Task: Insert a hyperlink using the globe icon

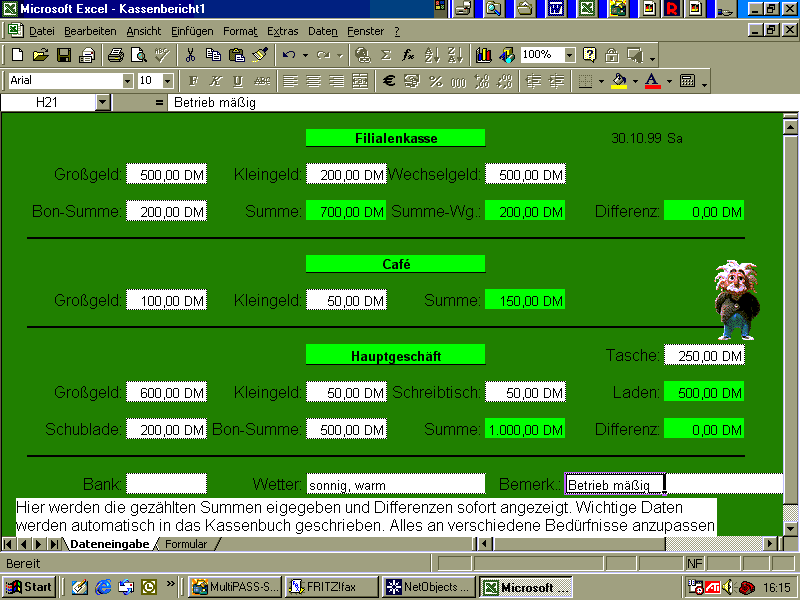Action: 363,55
